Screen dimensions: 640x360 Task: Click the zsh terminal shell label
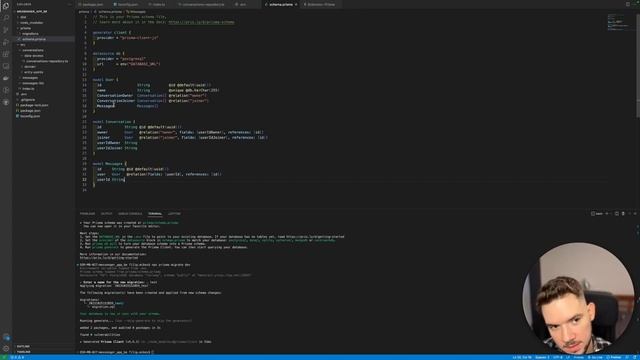(x=599, y=213)
